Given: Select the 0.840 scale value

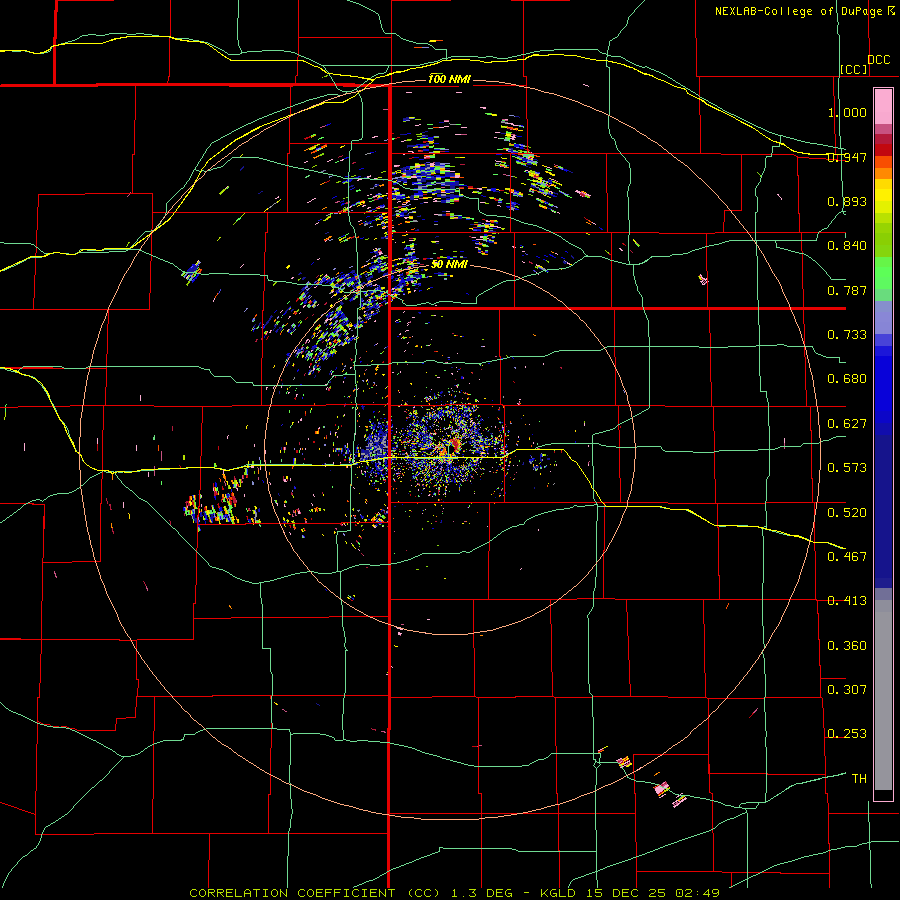Looking at the screenshot, I should tap(847, 246).
